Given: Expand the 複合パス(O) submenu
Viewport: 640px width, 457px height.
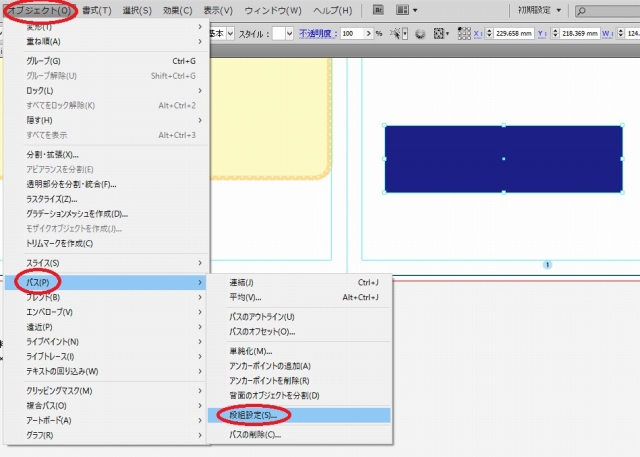Looking at the screenshot, I should tap(107, 406).
